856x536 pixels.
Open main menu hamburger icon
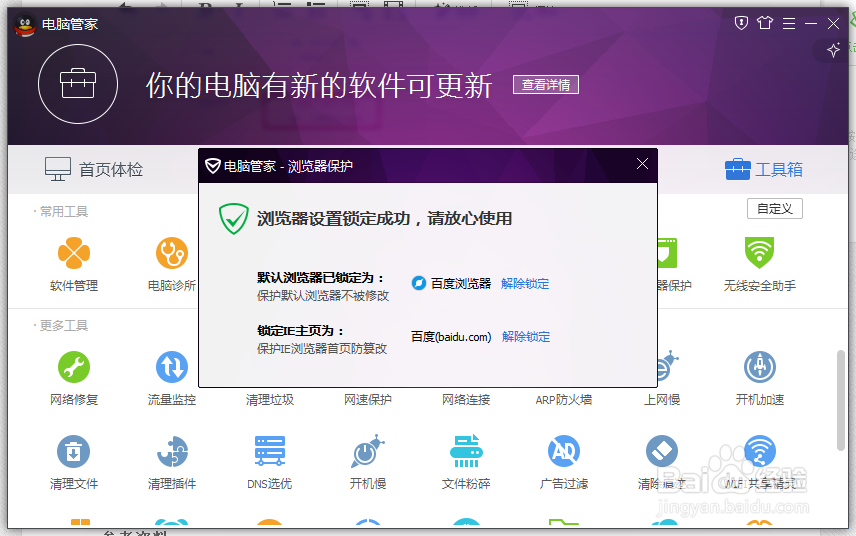click(789, 23)
